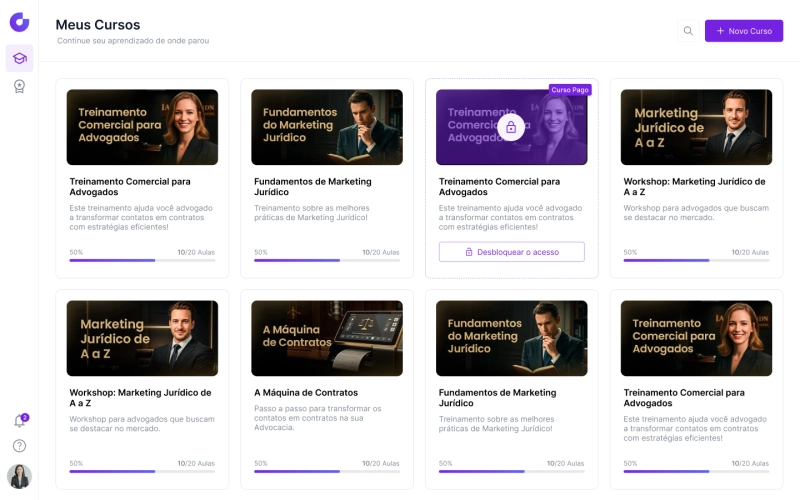The width and height of the screenshot is (800, 500).
Task: Open the first card's Treinamento Comercial thumbnail
Action: [x=142, y=127]
